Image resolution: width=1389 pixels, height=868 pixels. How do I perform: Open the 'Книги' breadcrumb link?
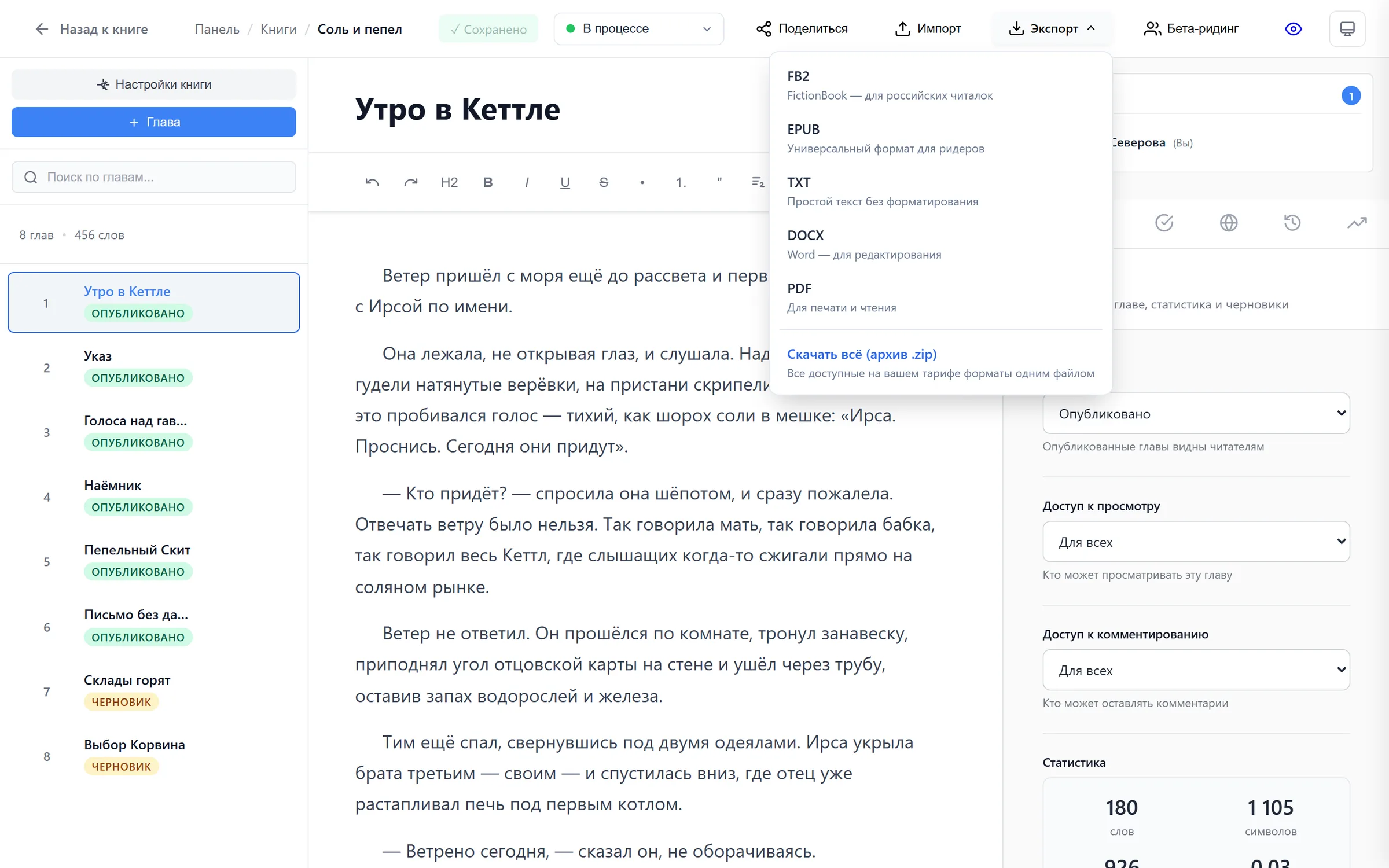click(278, 29)
